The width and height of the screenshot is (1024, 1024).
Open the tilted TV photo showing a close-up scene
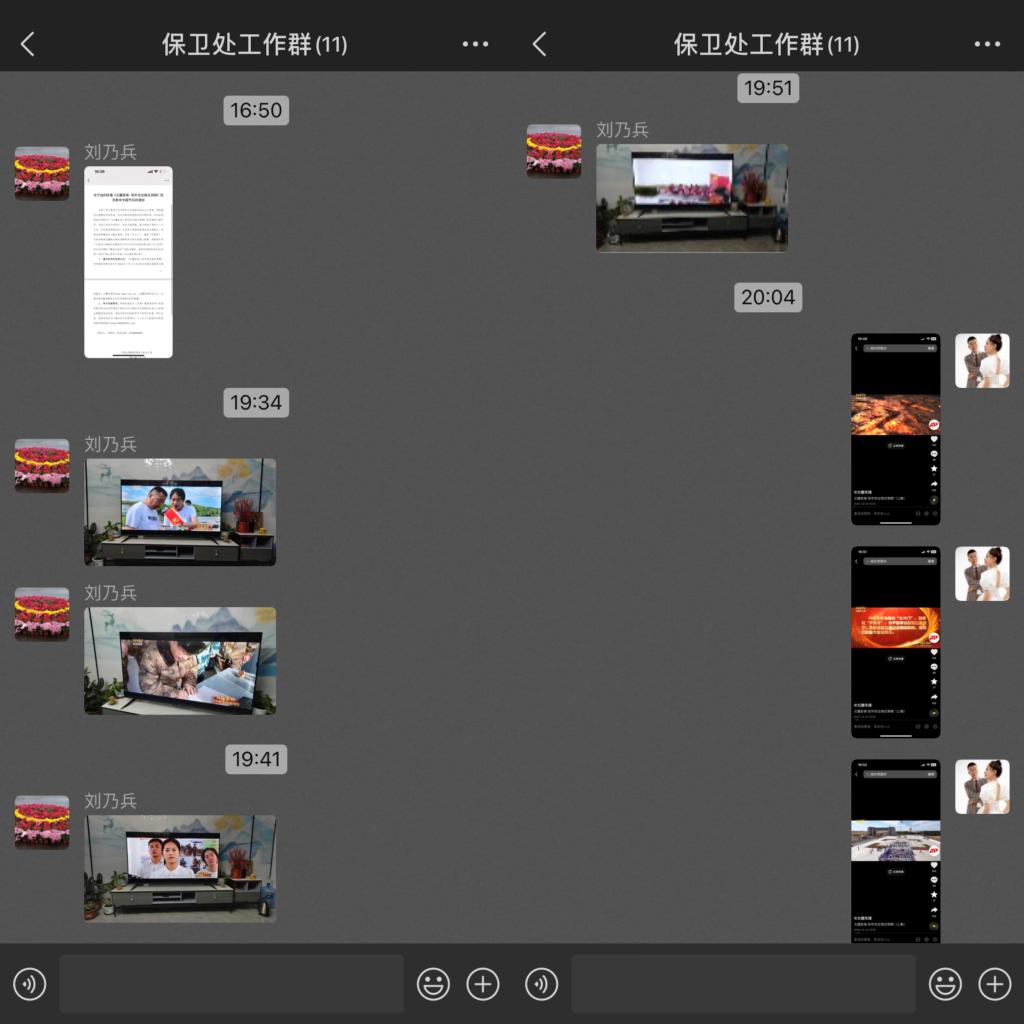(x=180, y=661)
